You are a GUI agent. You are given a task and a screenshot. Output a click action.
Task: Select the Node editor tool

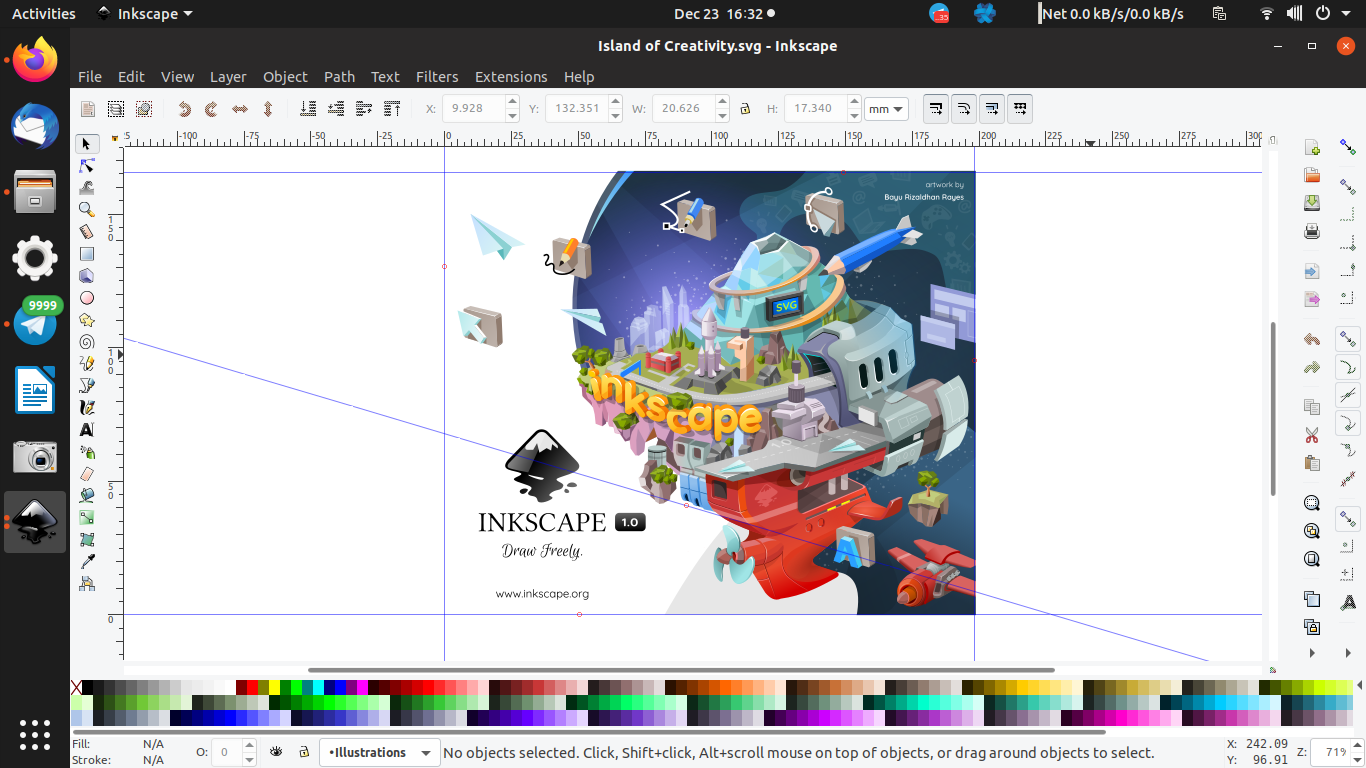point(87,165)
